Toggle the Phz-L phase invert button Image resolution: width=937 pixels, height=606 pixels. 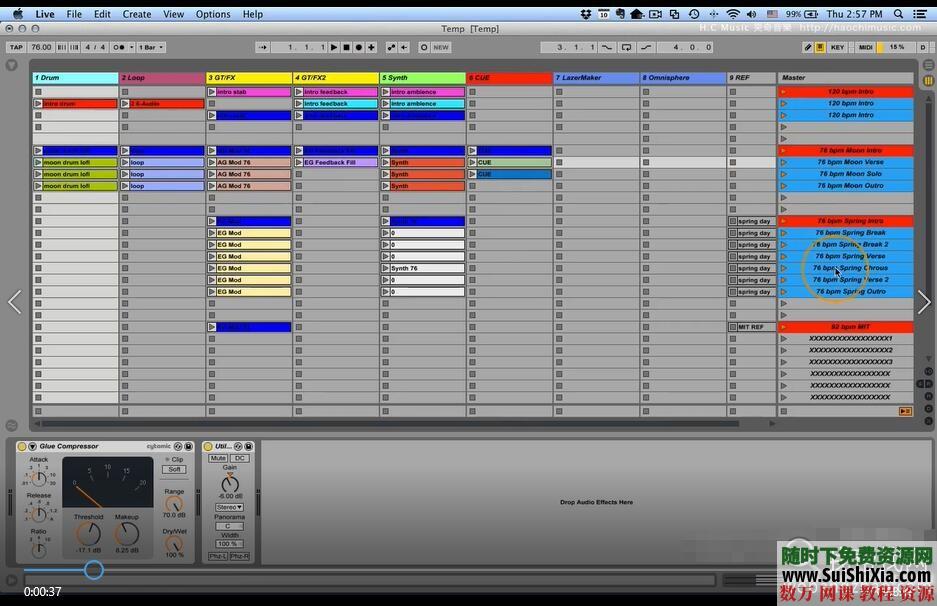click(x=218, y=556)
